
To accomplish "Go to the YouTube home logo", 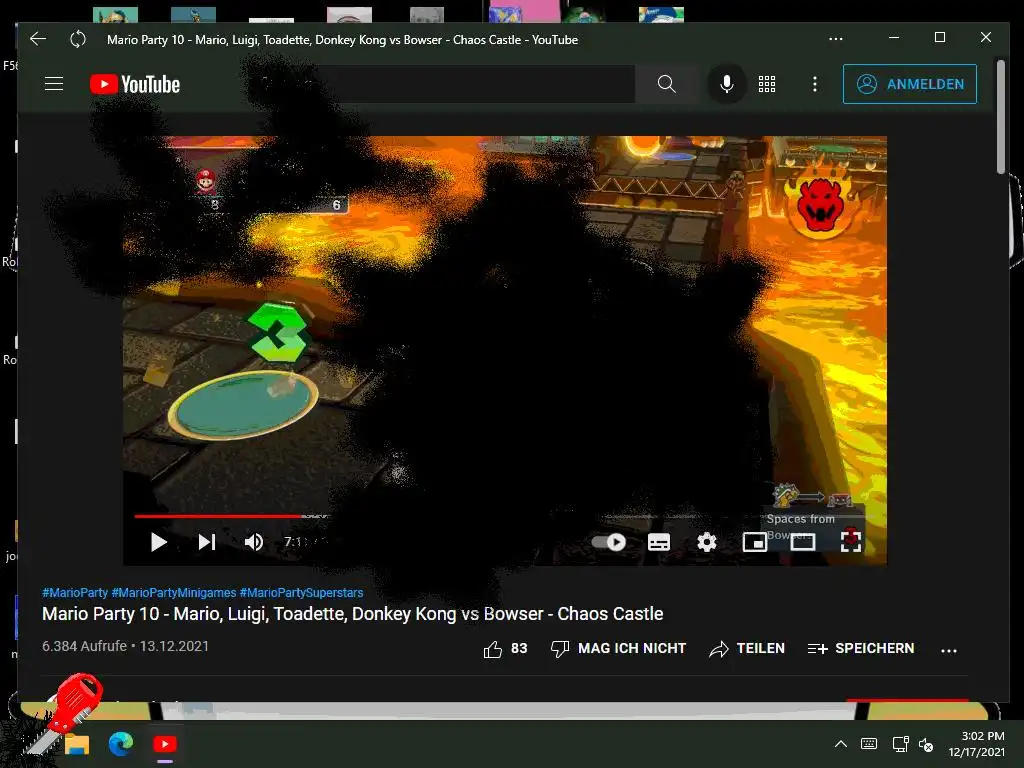I will [135, 84].
